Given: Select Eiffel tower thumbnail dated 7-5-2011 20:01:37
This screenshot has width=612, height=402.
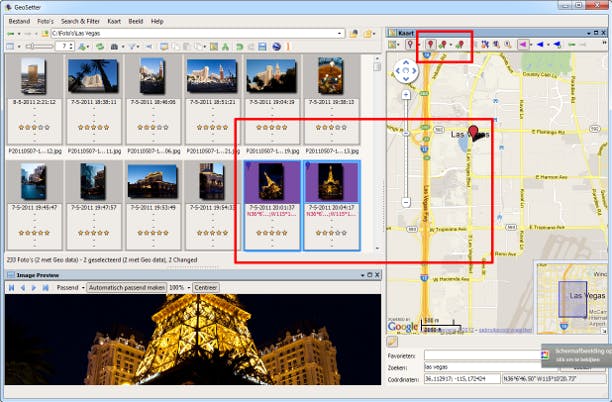Looking at the screenshot, I should point(272,205).
